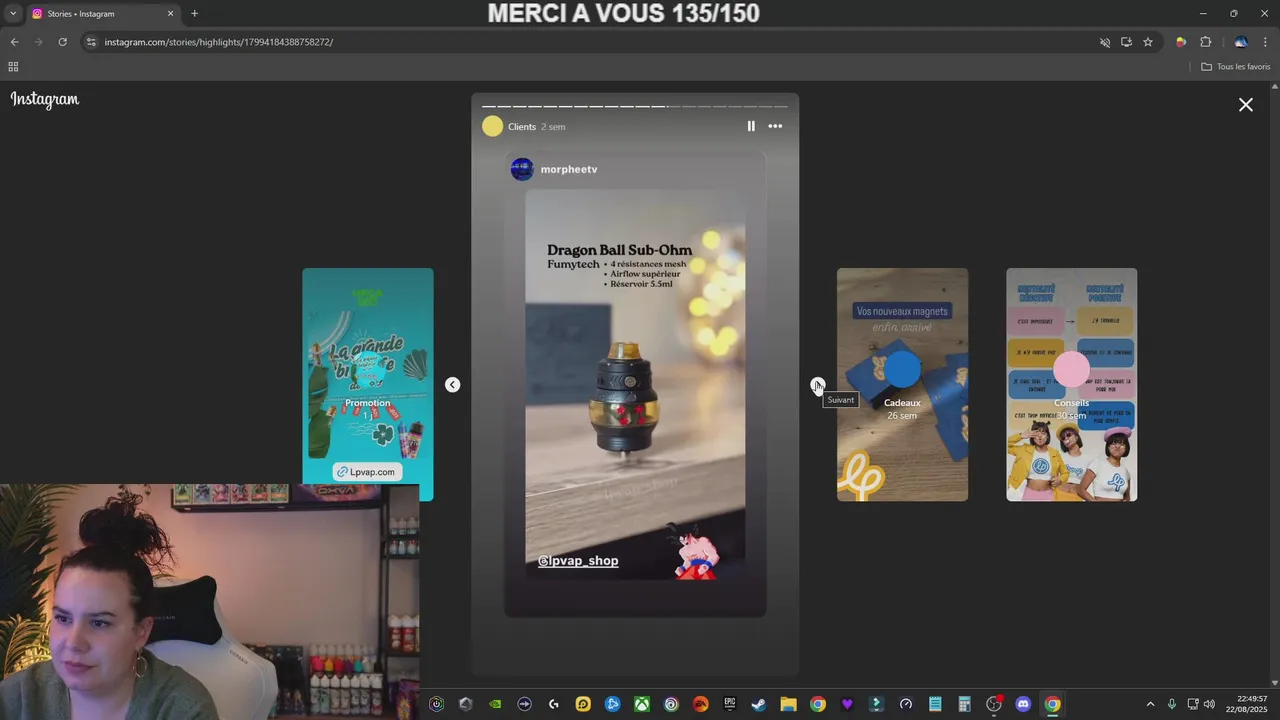This screenshot has width=1280, height=720.
Task: Open the Notepad taskbar icon
Action: point(935,704)
